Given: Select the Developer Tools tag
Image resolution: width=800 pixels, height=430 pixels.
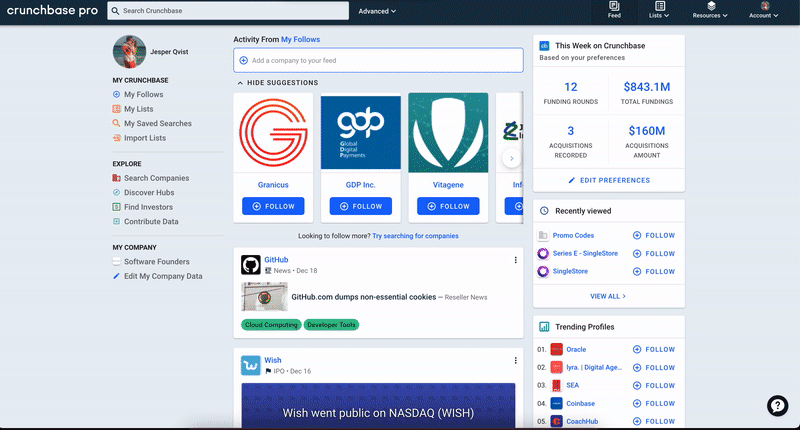Looking at the screenshot, I should [331, 325].
